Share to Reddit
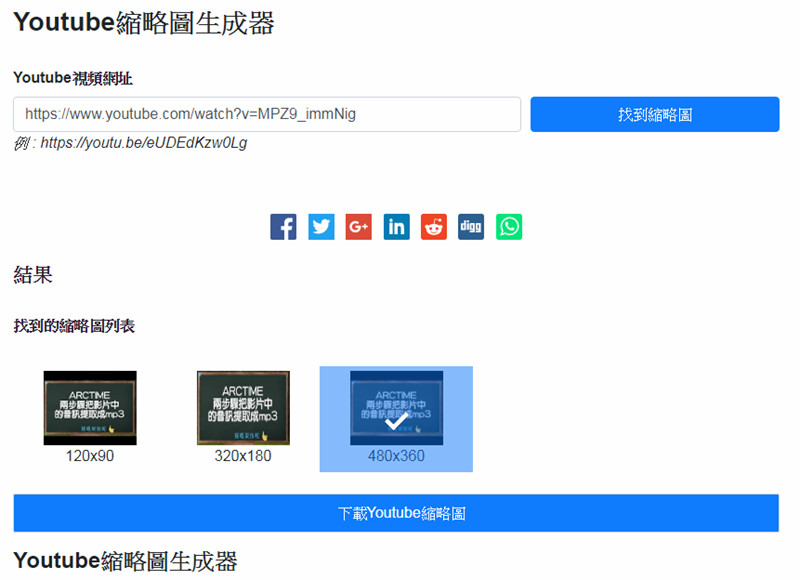800x580 pixels. 434,226
